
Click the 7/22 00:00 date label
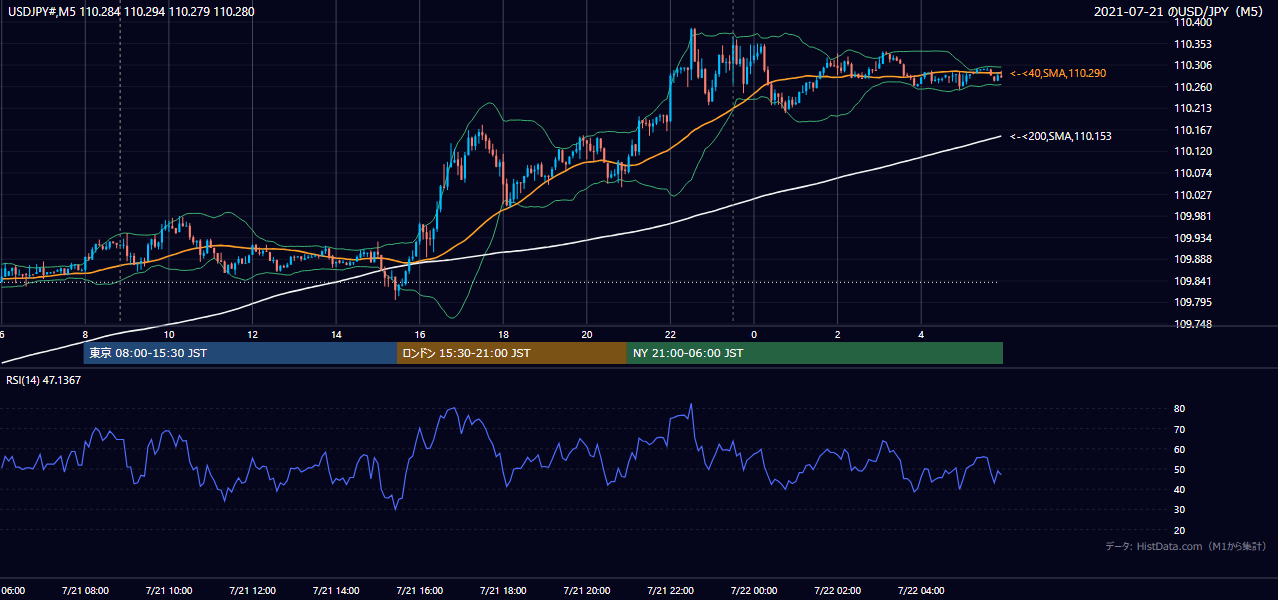[754, 591]
